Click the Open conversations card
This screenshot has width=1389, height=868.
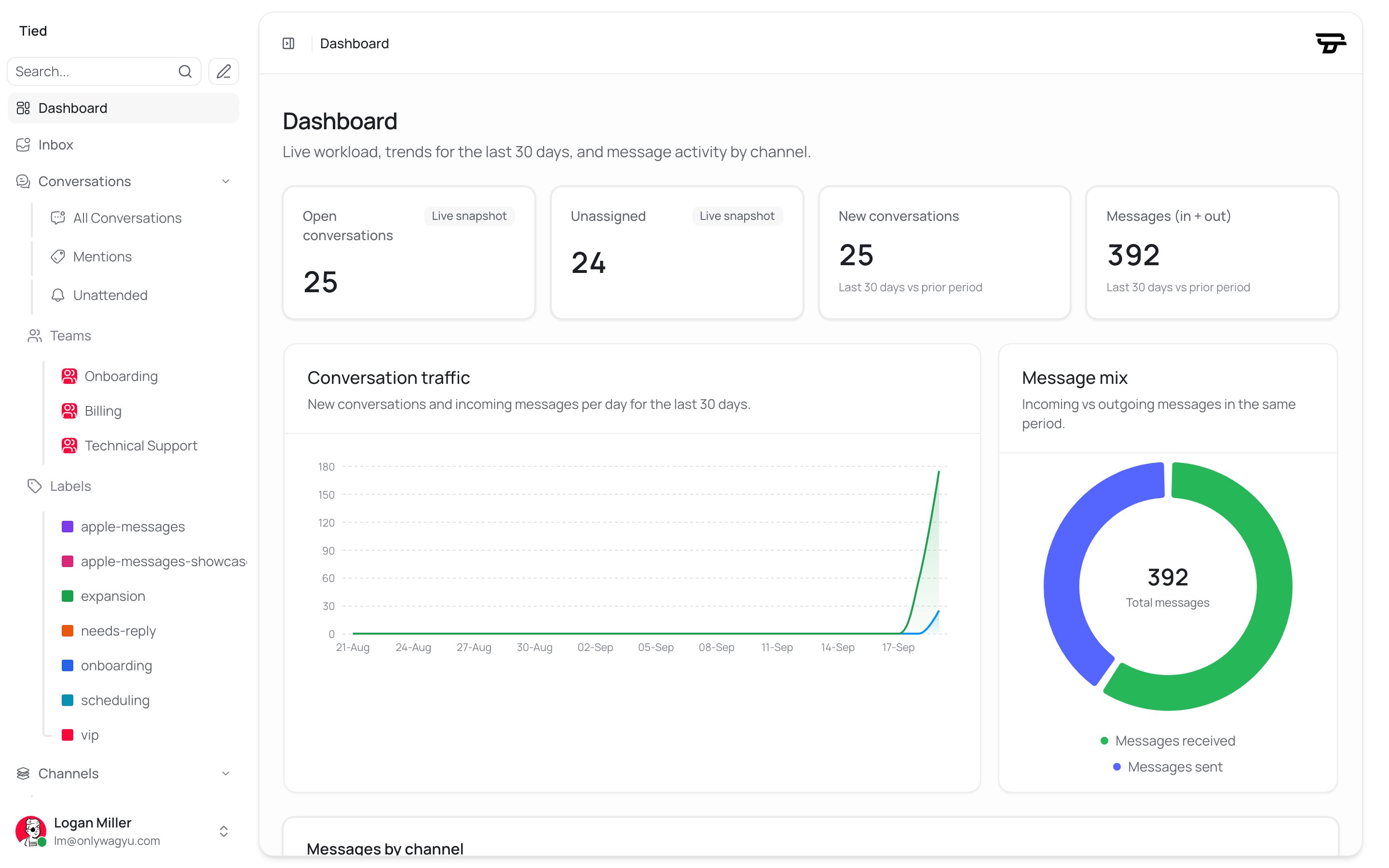[x=409, y=253]
